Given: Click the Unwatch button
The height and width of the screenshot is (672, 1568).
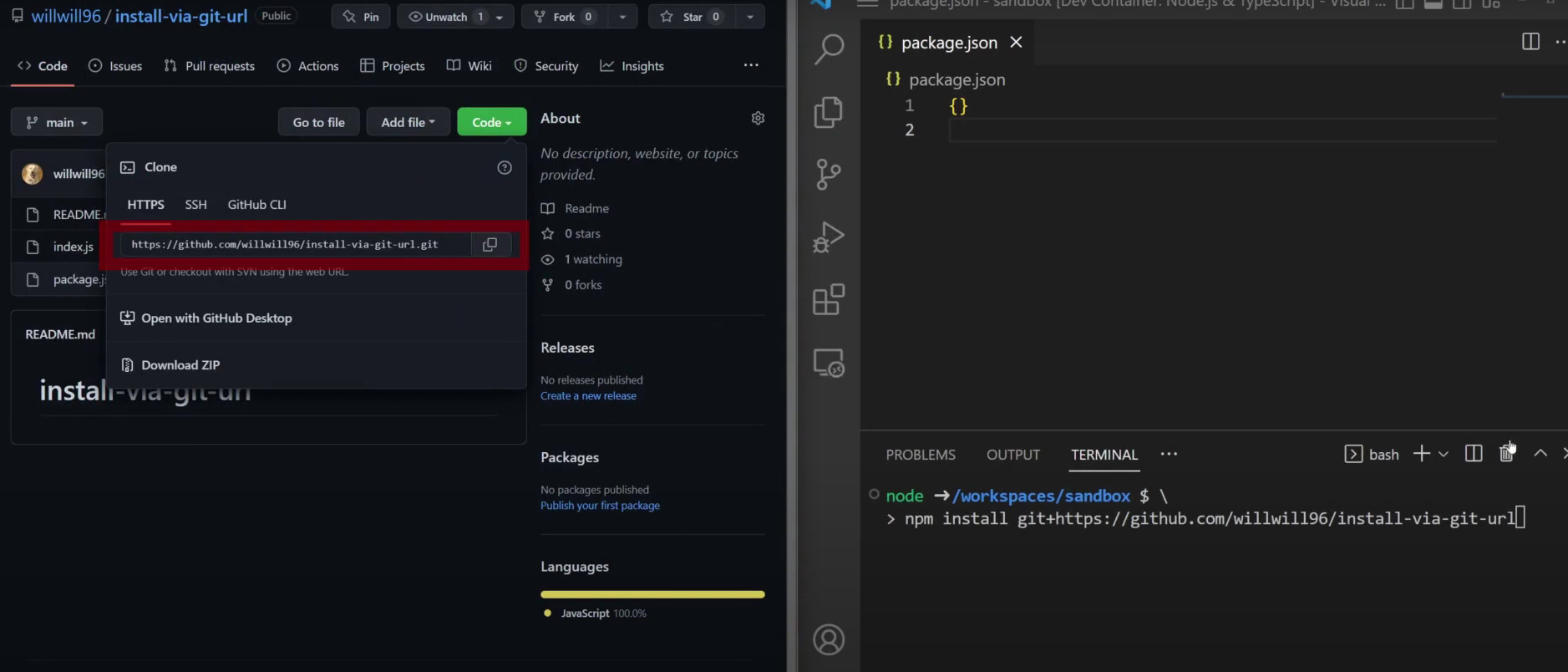Looking at the screenshot, I should click(x=444, y=17).
